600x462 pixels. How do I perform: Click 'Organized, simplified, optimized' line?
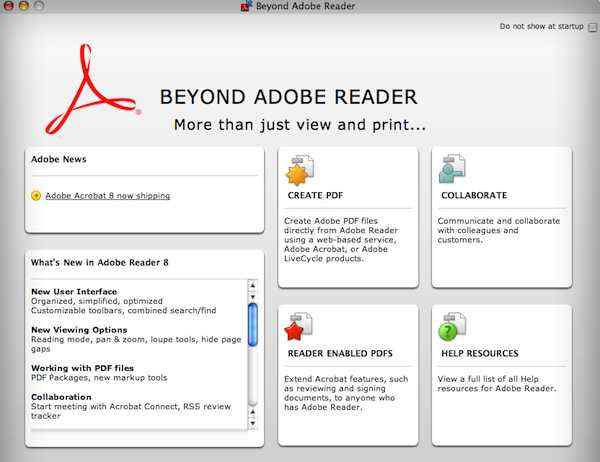pos(97,301)
